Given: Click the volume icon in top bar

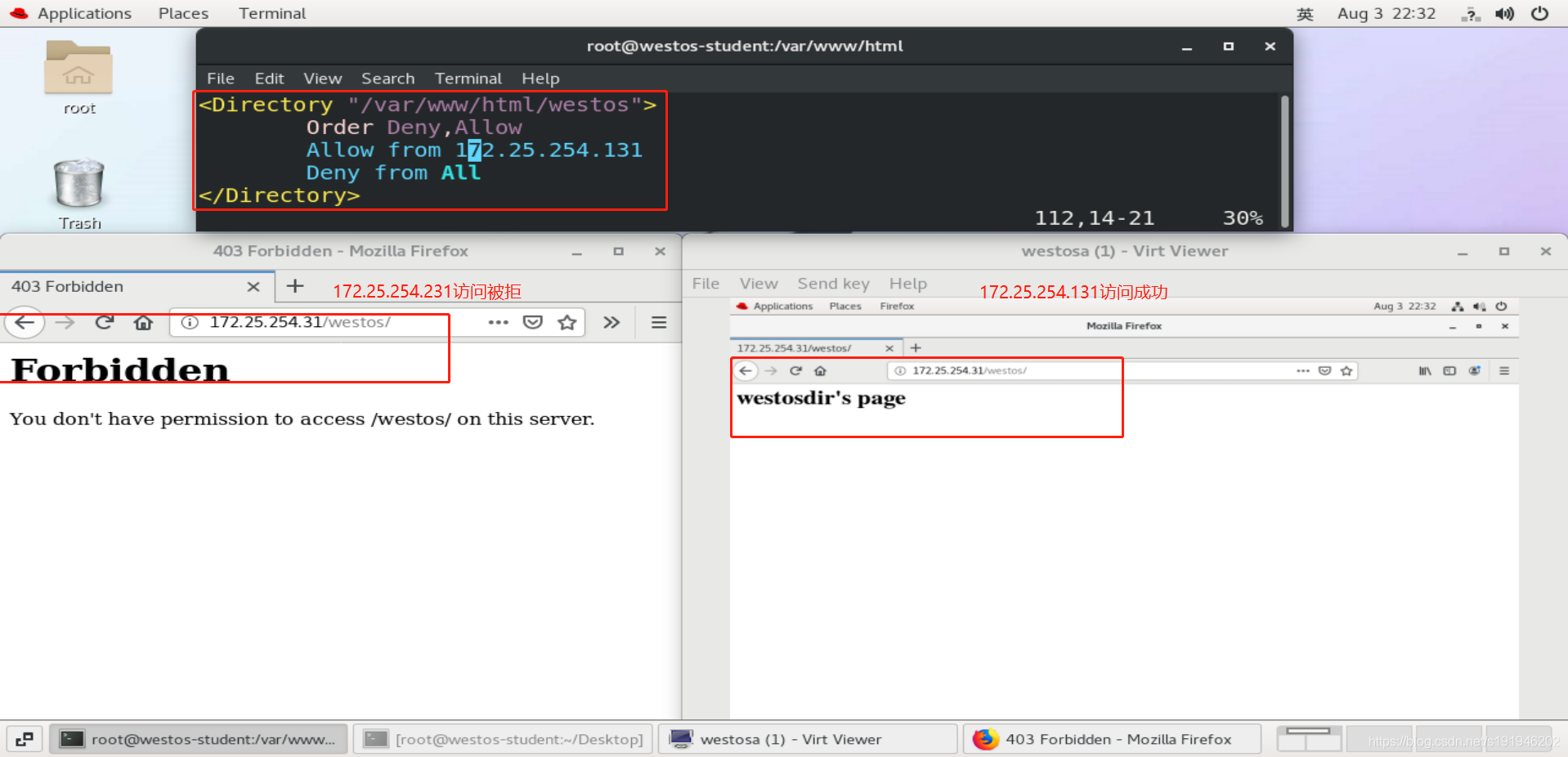Looking at the screenshot, I should point(1504,14).
